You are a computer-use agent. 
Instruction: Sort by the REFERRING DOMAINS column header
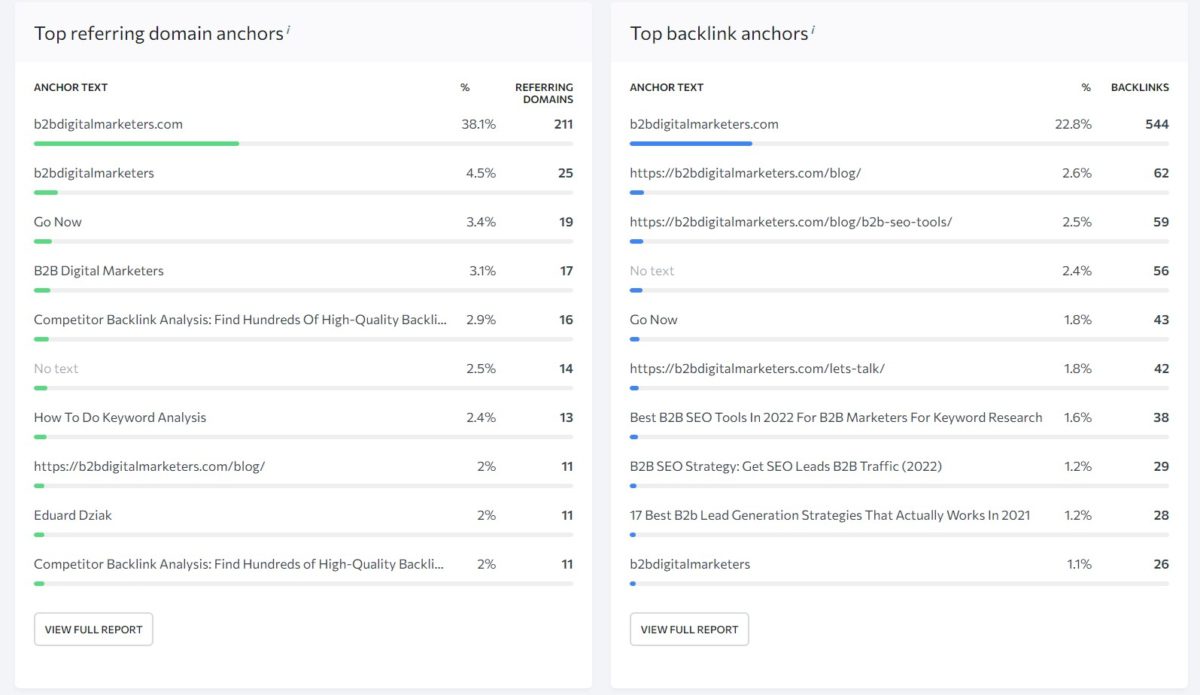point(544,93)
